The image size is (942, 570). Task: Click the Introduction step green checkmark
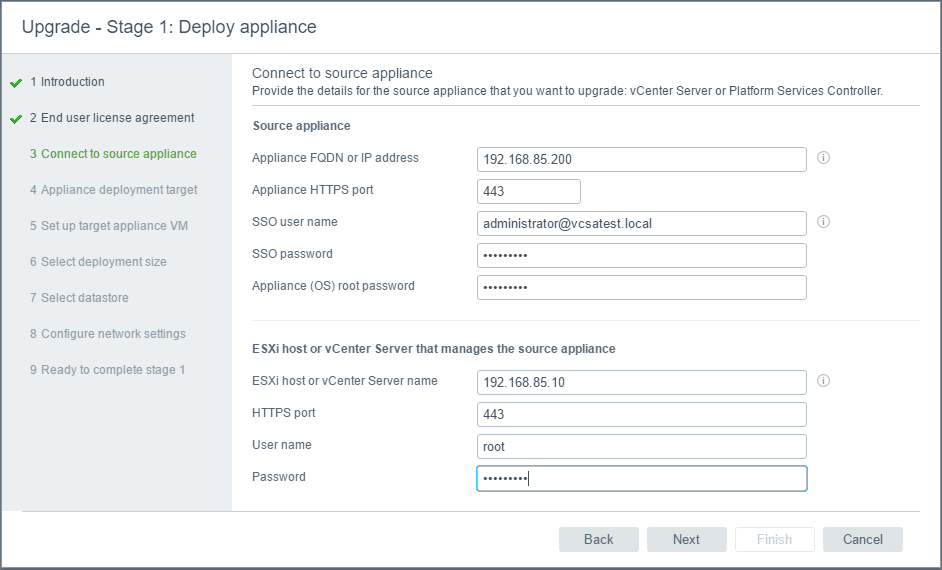pyautogui.click(x=16, y=83)
